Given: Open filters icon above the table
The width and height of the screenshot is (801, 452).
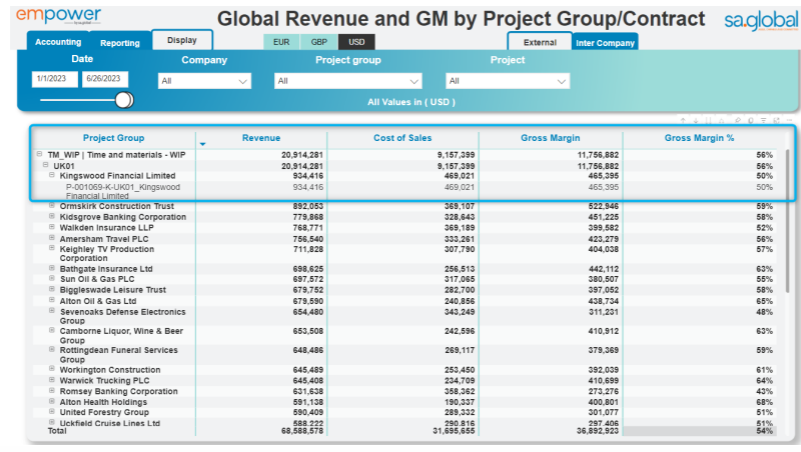Looking at the screenshot, I should click(763, 121).
